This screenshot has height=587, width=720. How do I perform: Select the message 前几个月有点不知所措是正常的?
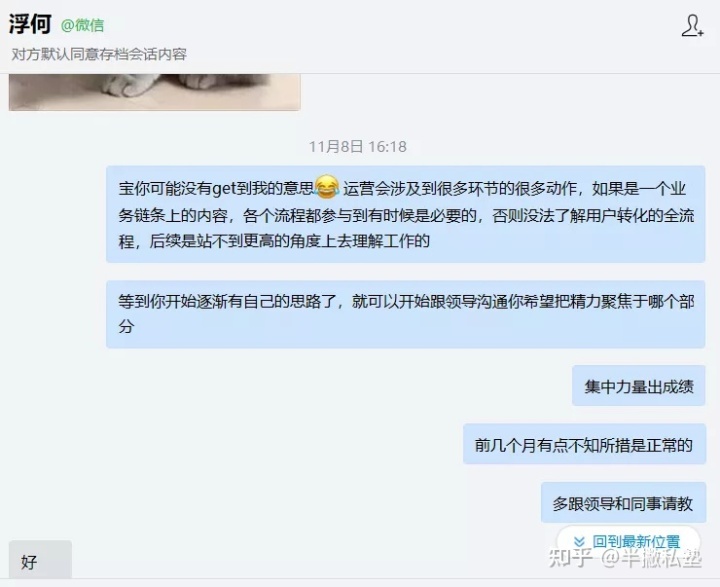tap(584, 444)
